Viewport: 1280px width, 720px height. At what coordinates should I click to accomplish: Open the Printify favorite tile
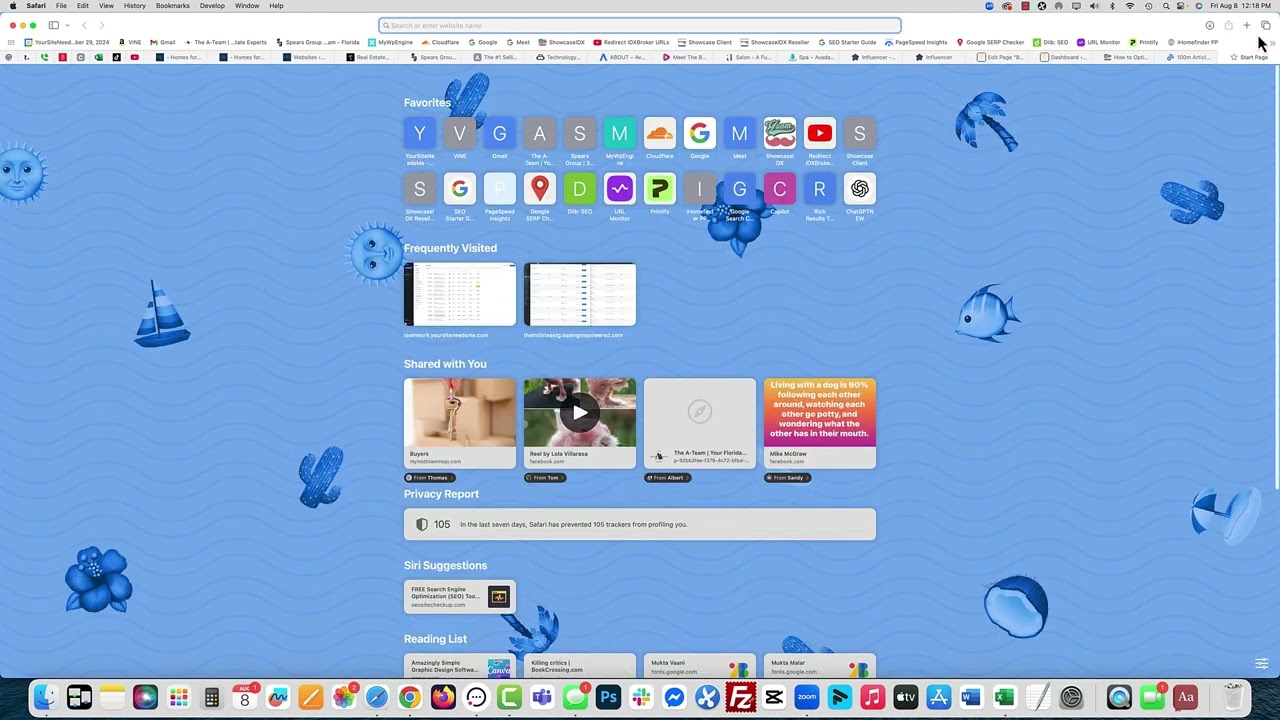click(x=659, y=189)
